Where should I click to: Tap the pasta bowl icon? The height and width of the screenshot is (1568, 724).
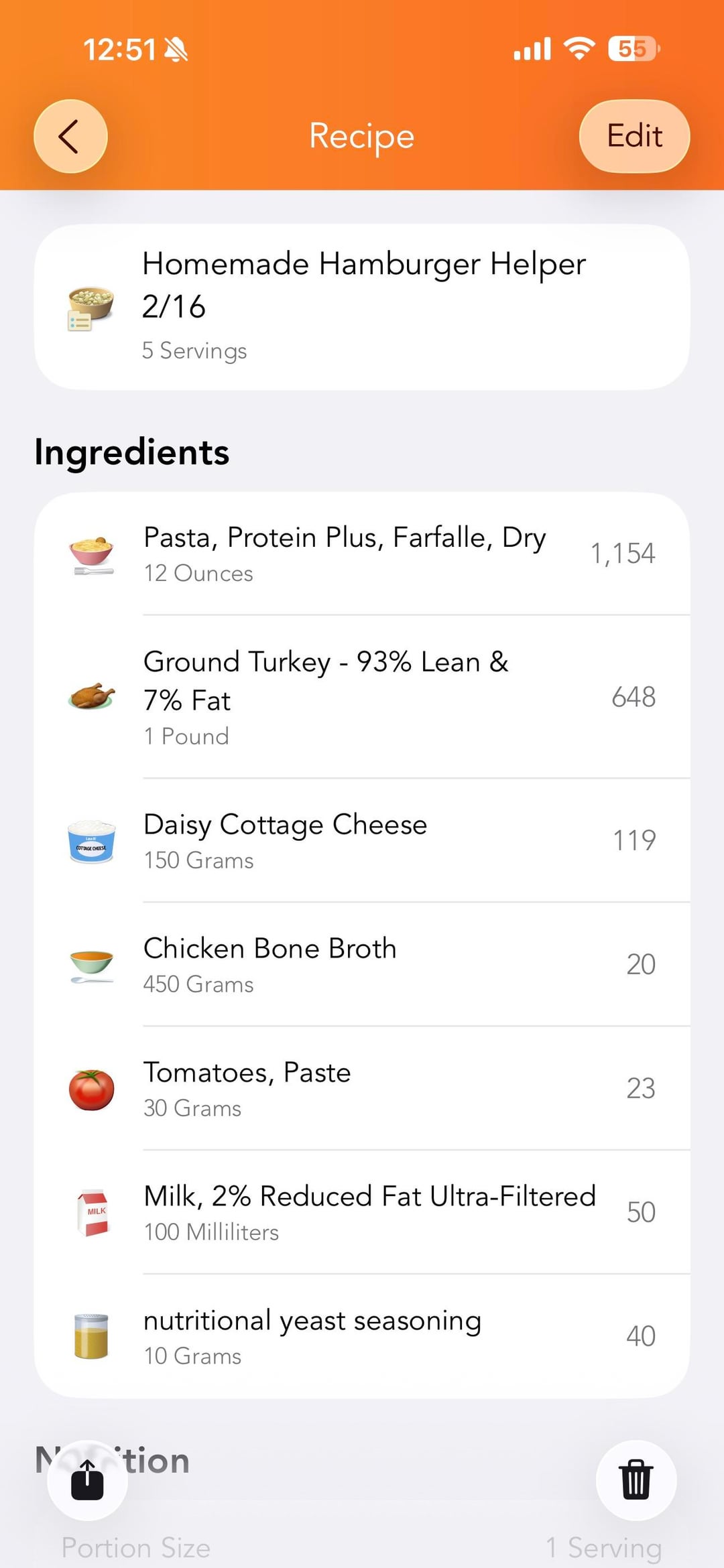point(91,555)
